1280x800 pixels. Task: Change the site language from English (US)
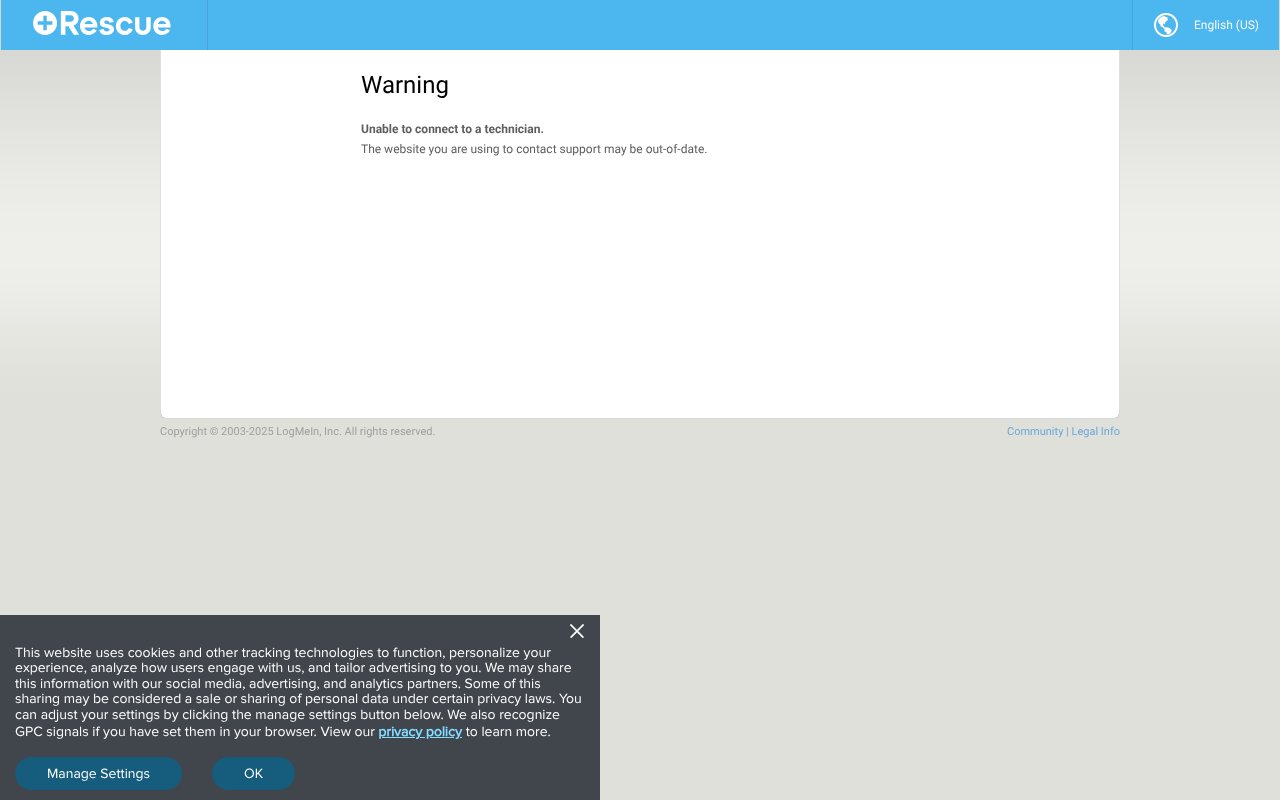click(x=1226, y=25)
